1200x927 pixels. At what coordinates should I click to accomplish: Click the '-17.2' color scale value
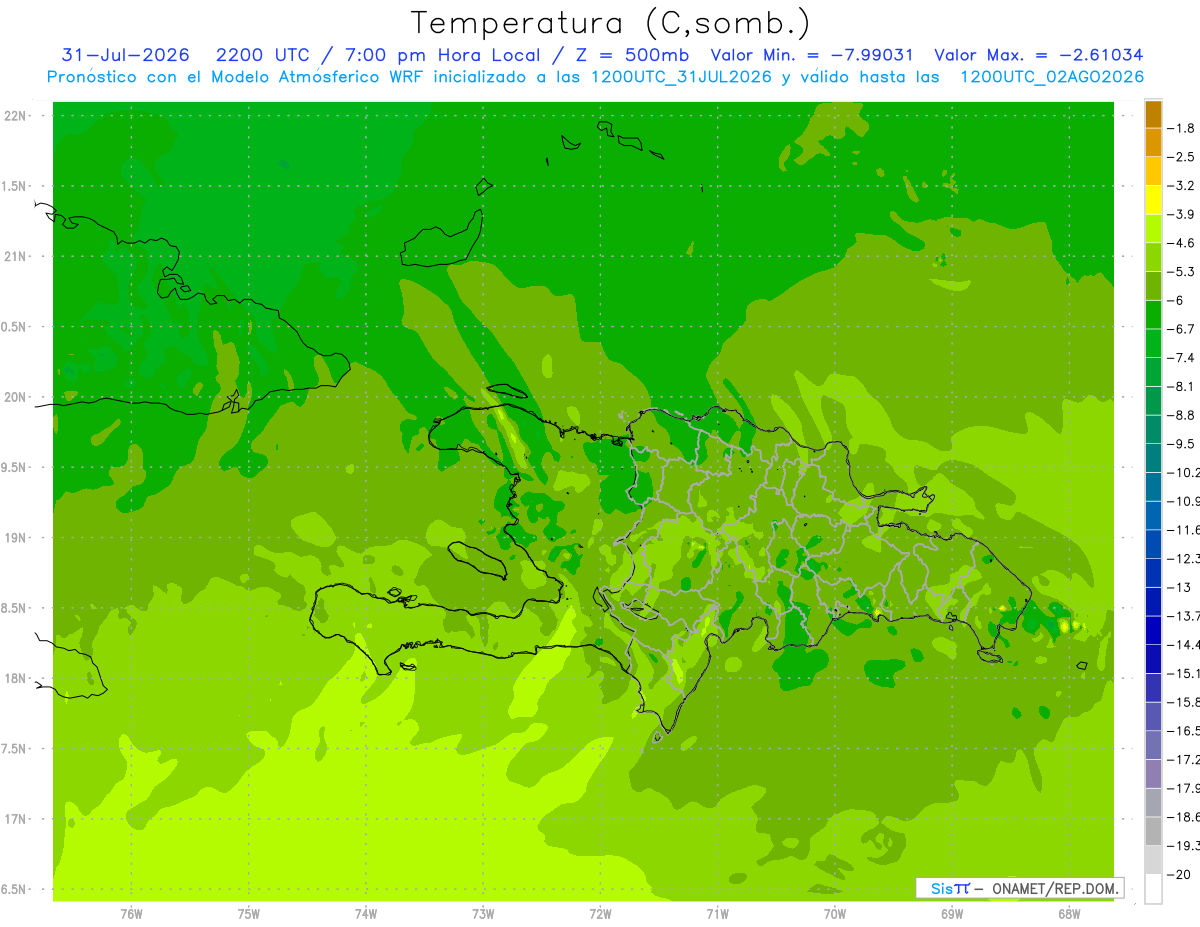[1184, 759]
